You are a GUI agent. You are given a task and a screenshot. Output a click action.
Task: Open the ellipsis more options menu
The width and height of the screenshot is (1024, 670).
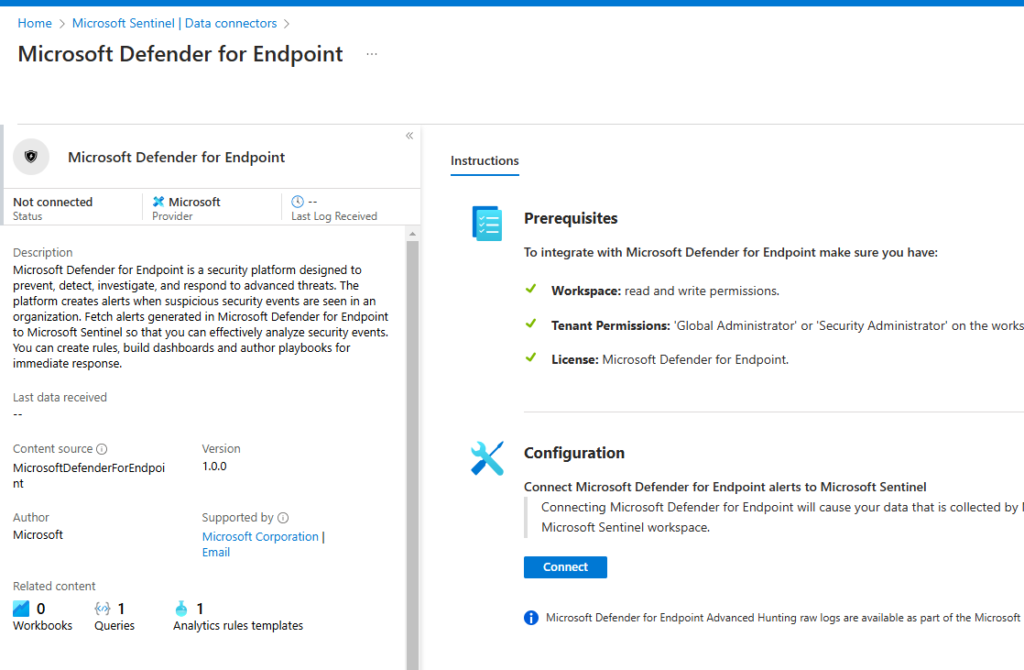point(372,54)
